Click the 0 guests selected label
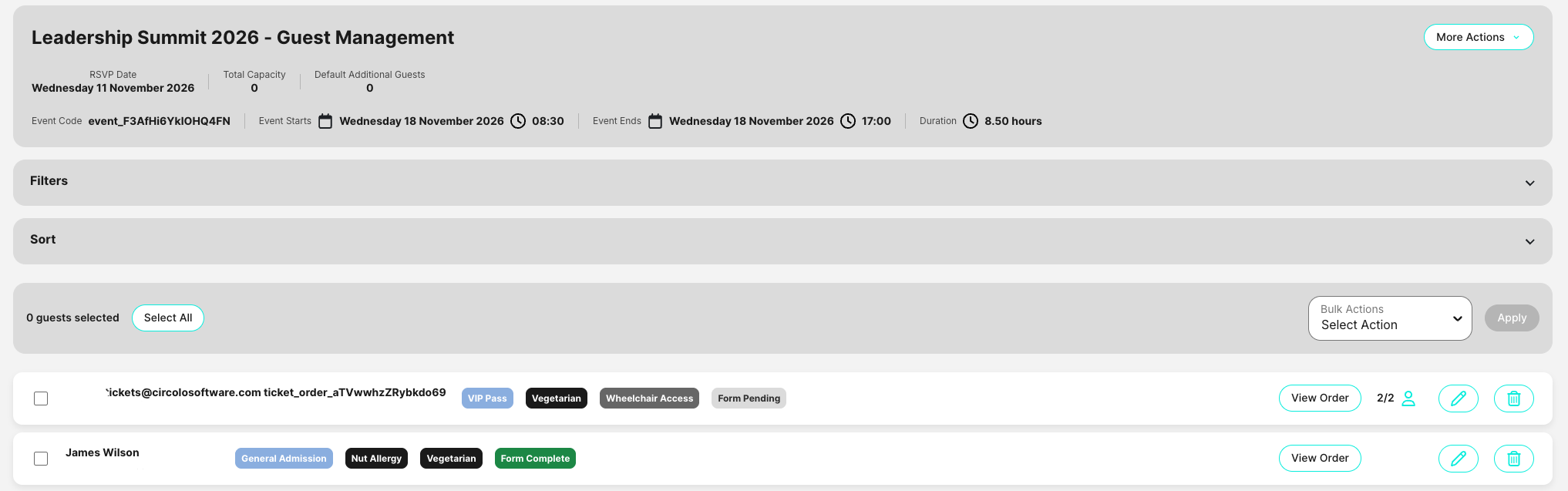1568x491 pixels. click(72, 318)
